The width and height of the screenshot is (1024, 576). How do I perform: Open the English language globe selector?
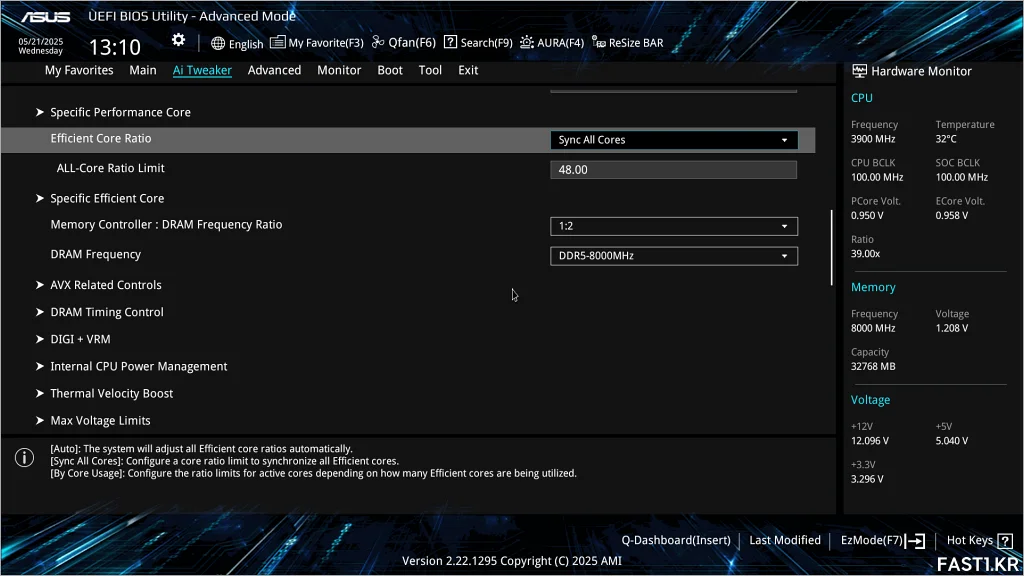tap(237, 43)
